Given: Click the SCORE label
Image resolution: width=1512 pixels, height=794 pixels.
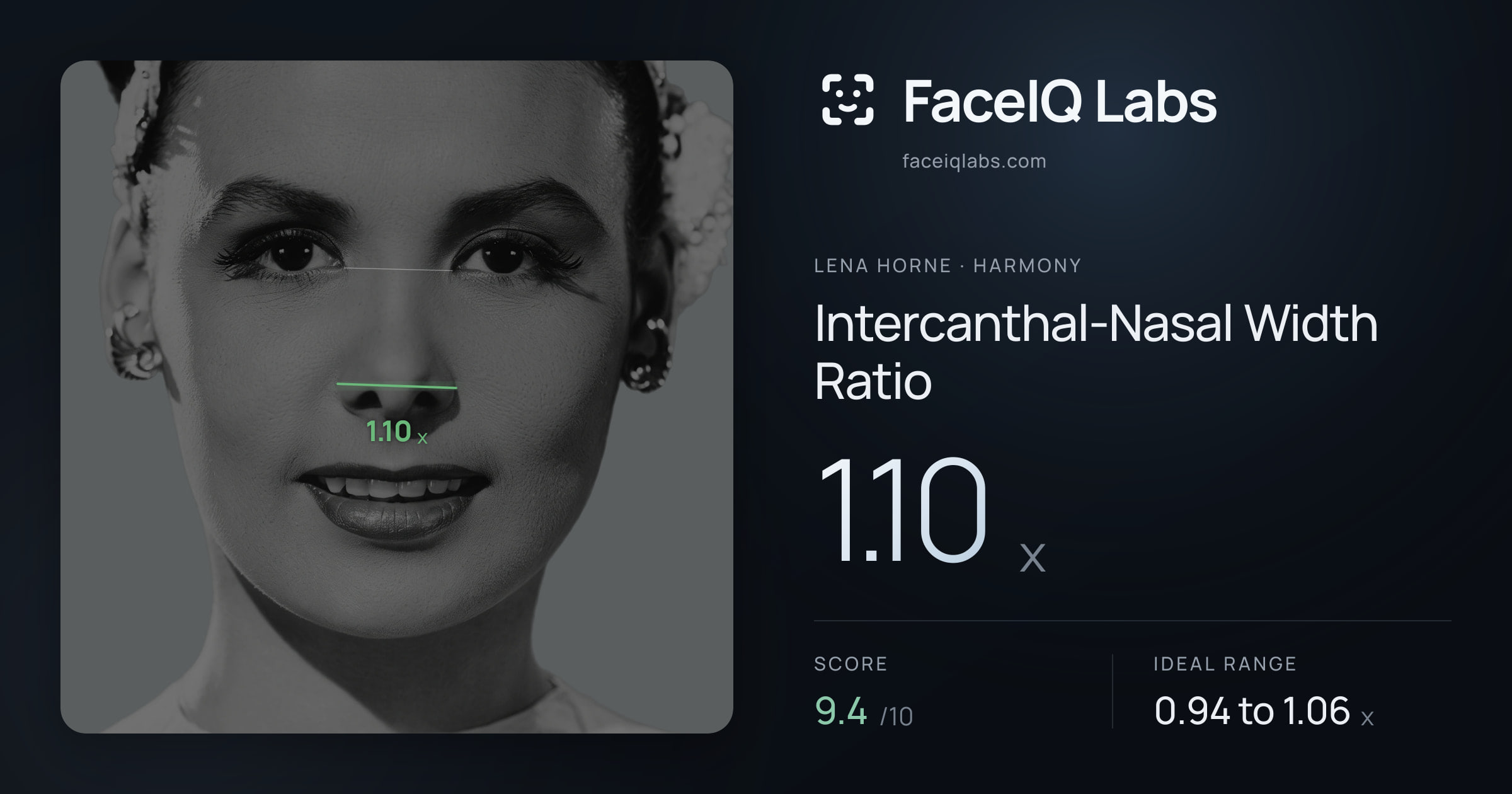Looking at the screenshot, I should [850, 664].
